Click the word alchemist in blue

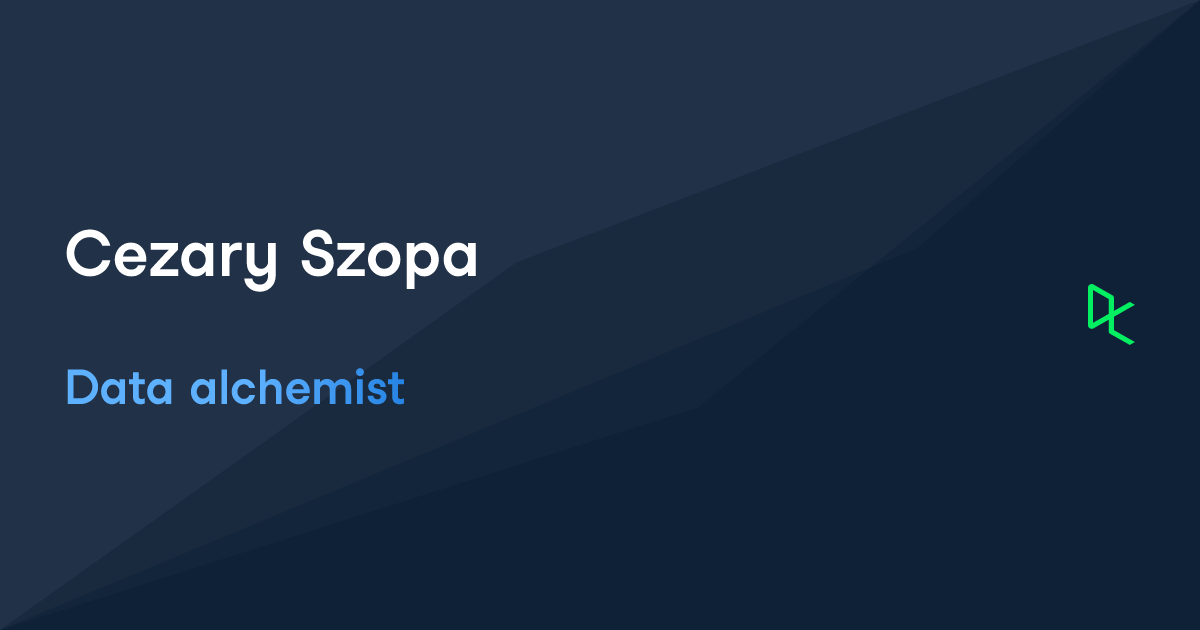pos(297,388)
